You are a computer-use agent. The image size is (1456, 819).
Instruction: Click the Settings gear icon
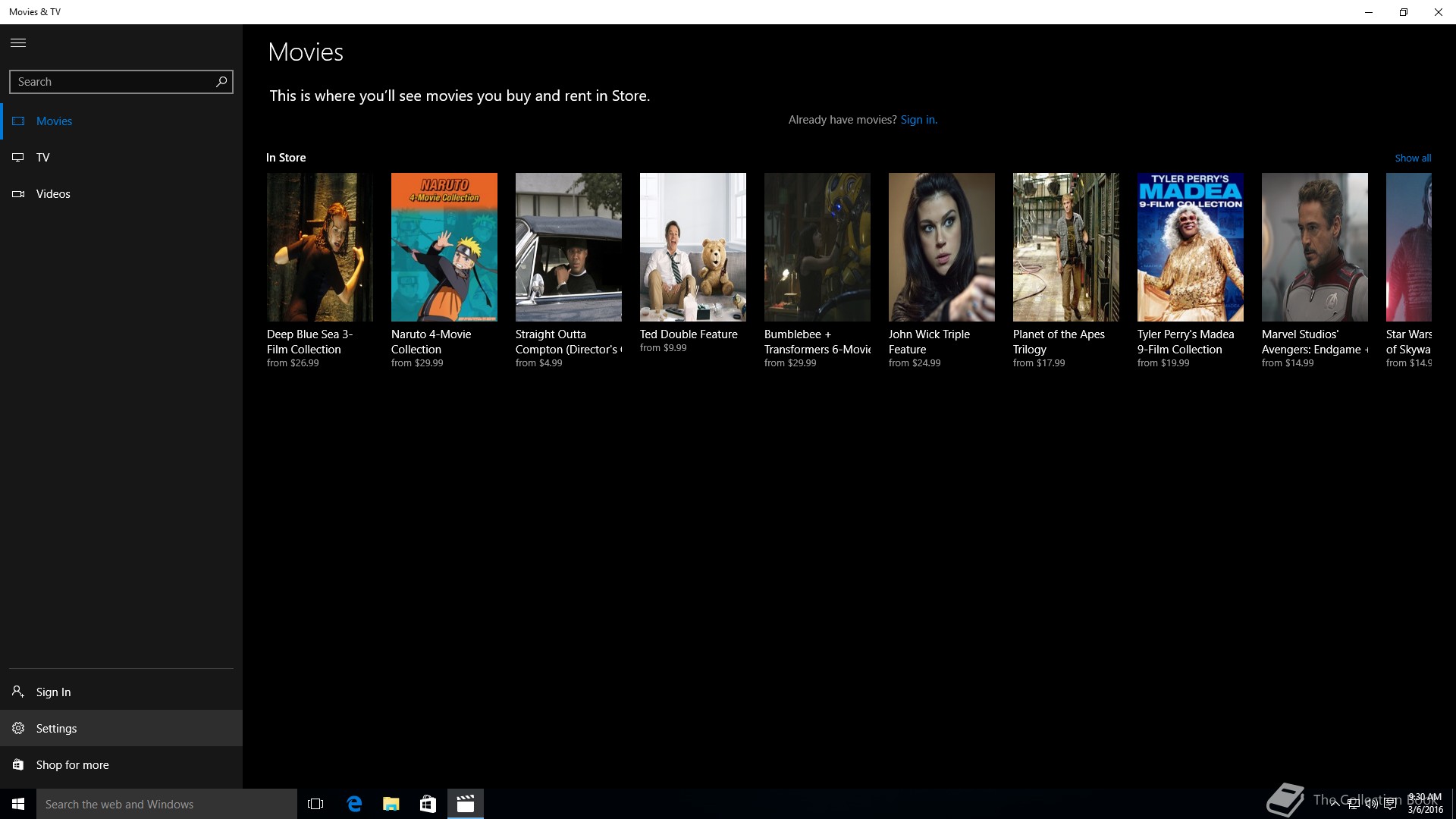18,728
